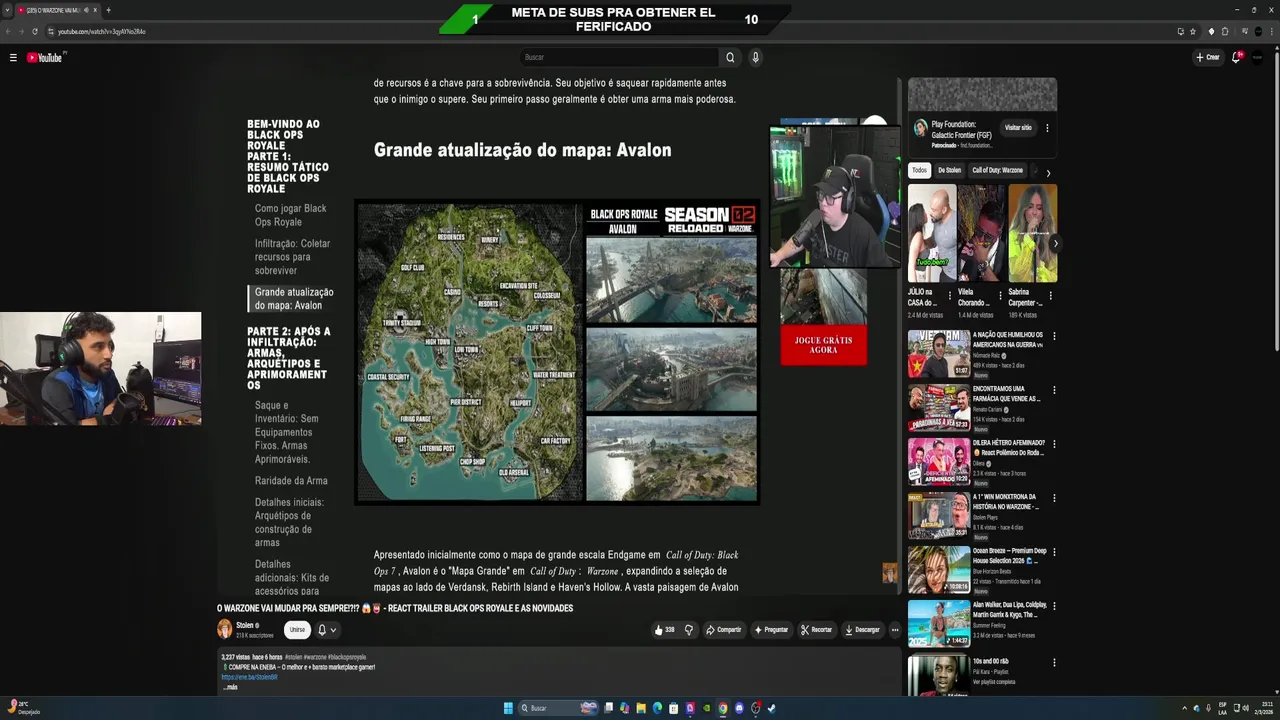Open the JÚLIO na CASA short thumbnail
1280x720 pixels.
[932, 233]
